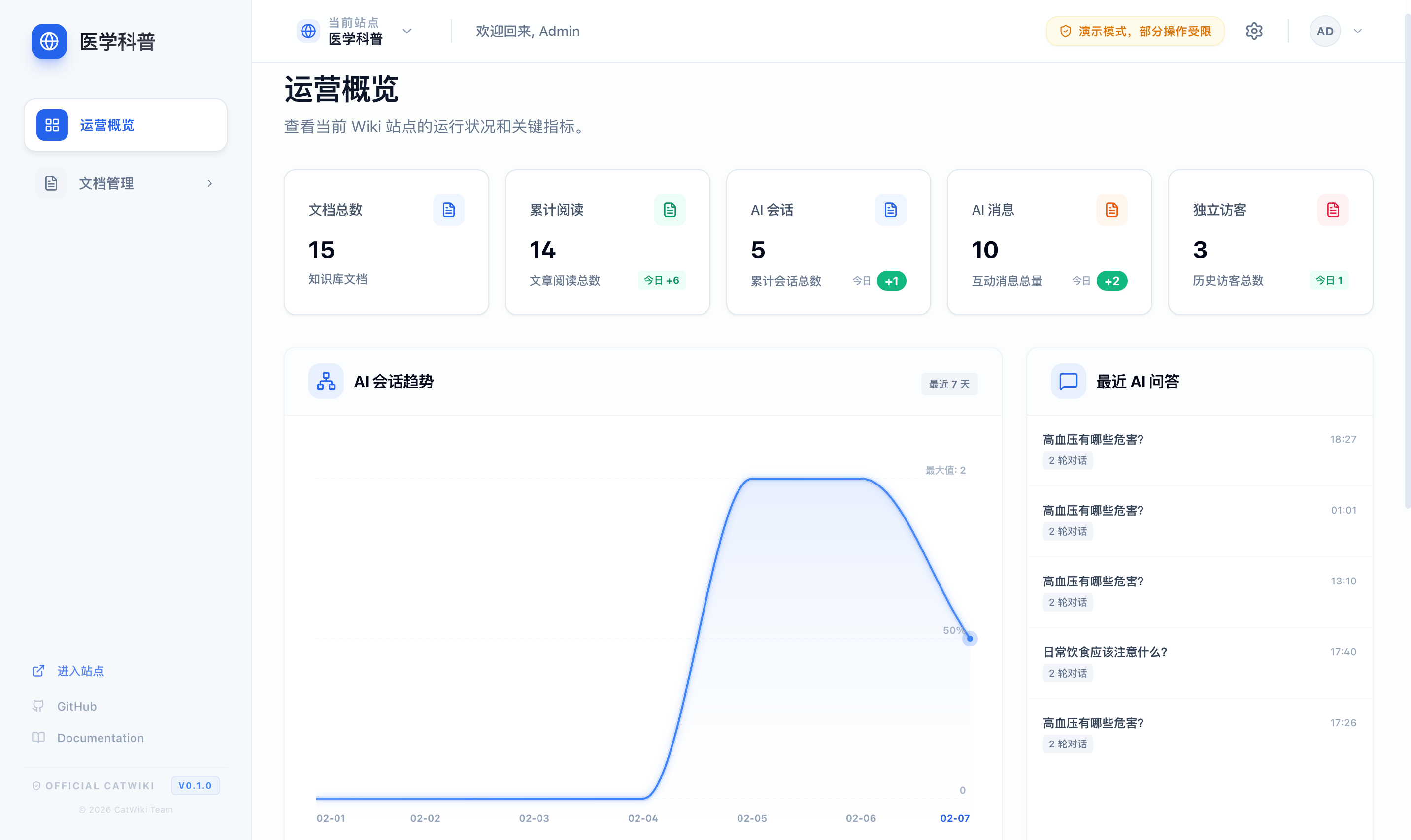
Task: Click the Documentation book icon
Action: tap(38, 738)
